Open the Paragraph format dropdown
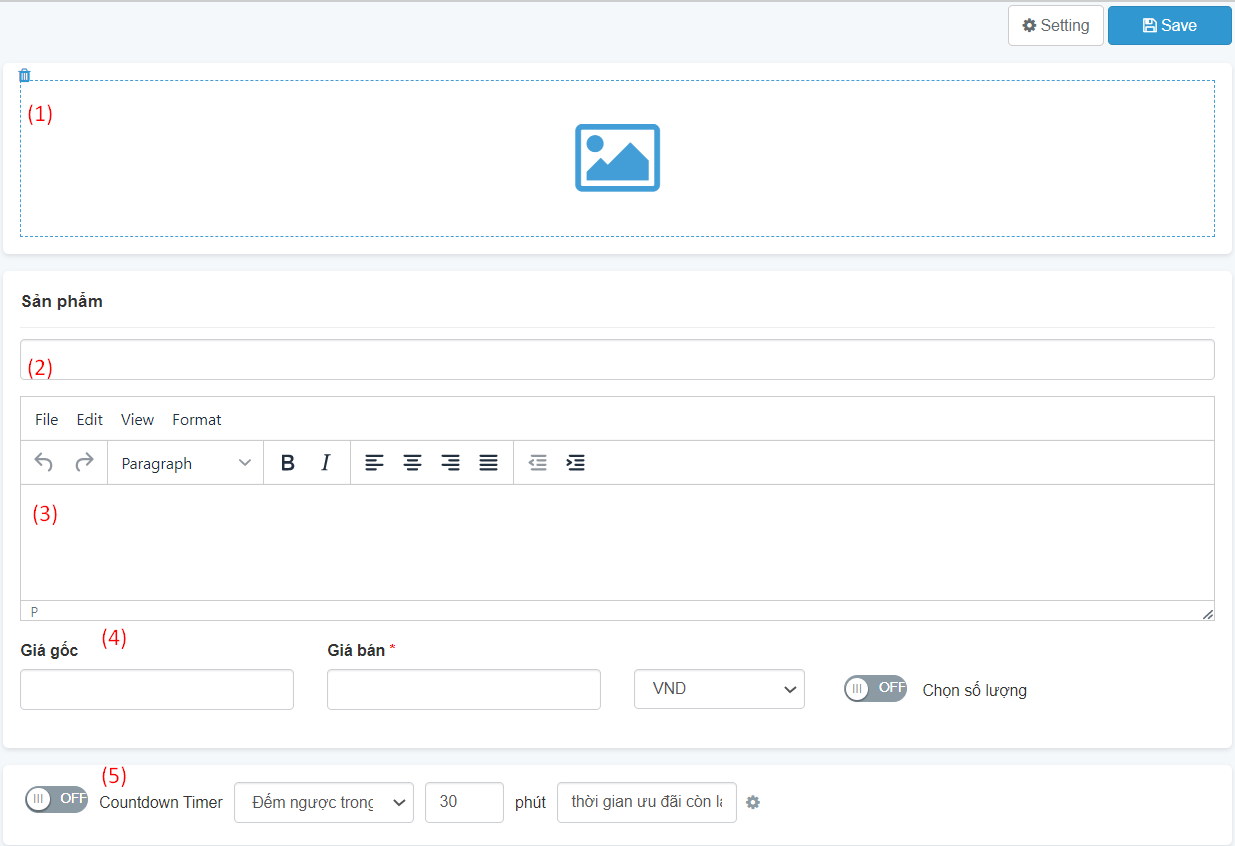 [x=186, y=463]
